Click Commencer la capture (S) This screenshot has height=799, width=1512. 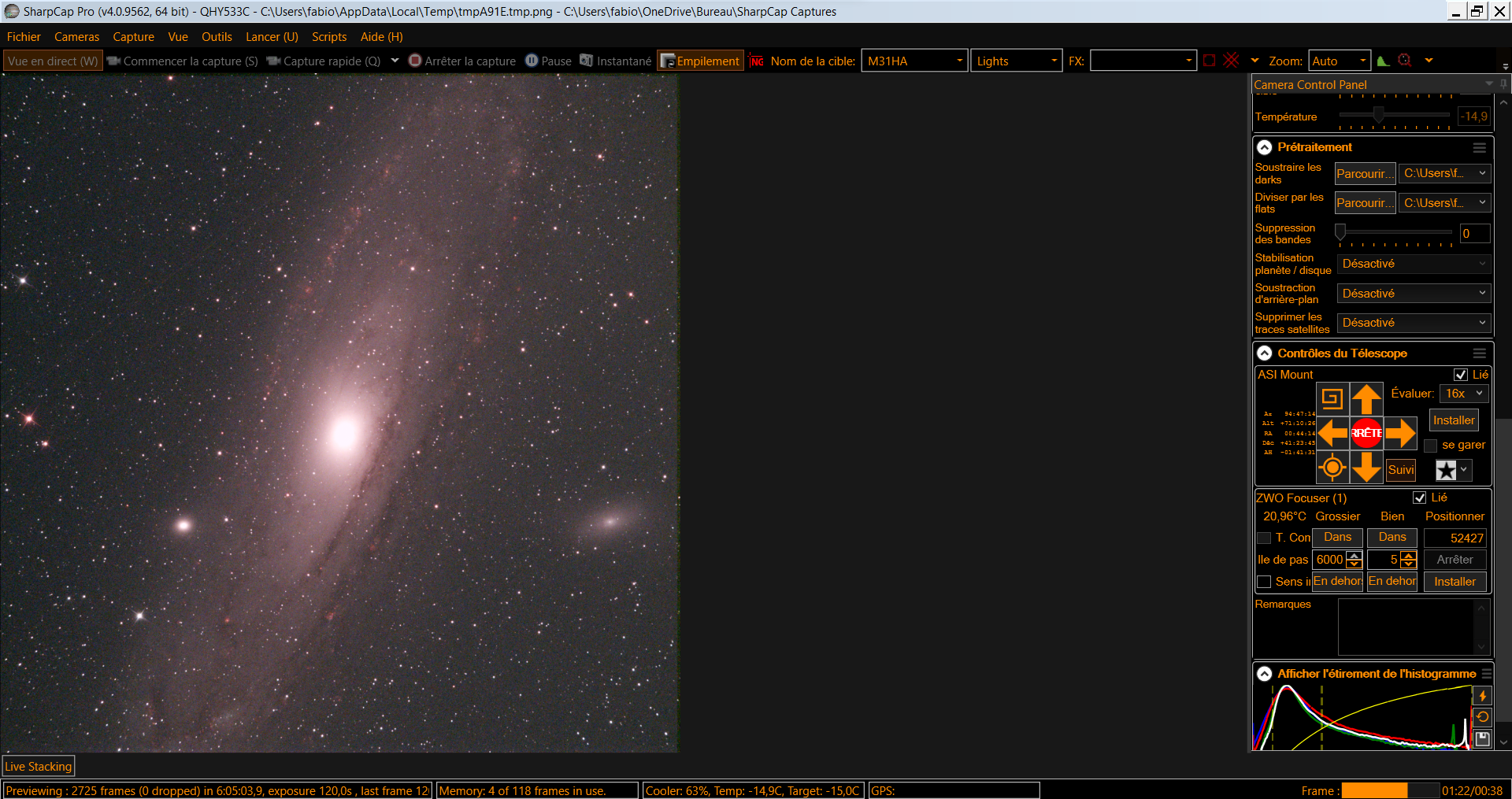tap(183, 61)
